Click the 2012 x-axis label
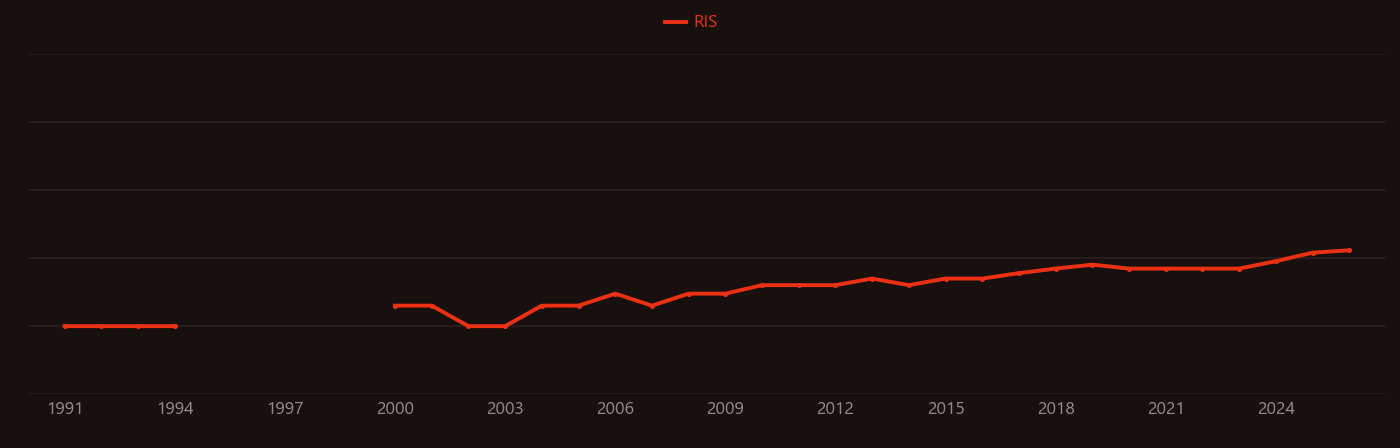The image size is (1400, 448). pos(835,409)
